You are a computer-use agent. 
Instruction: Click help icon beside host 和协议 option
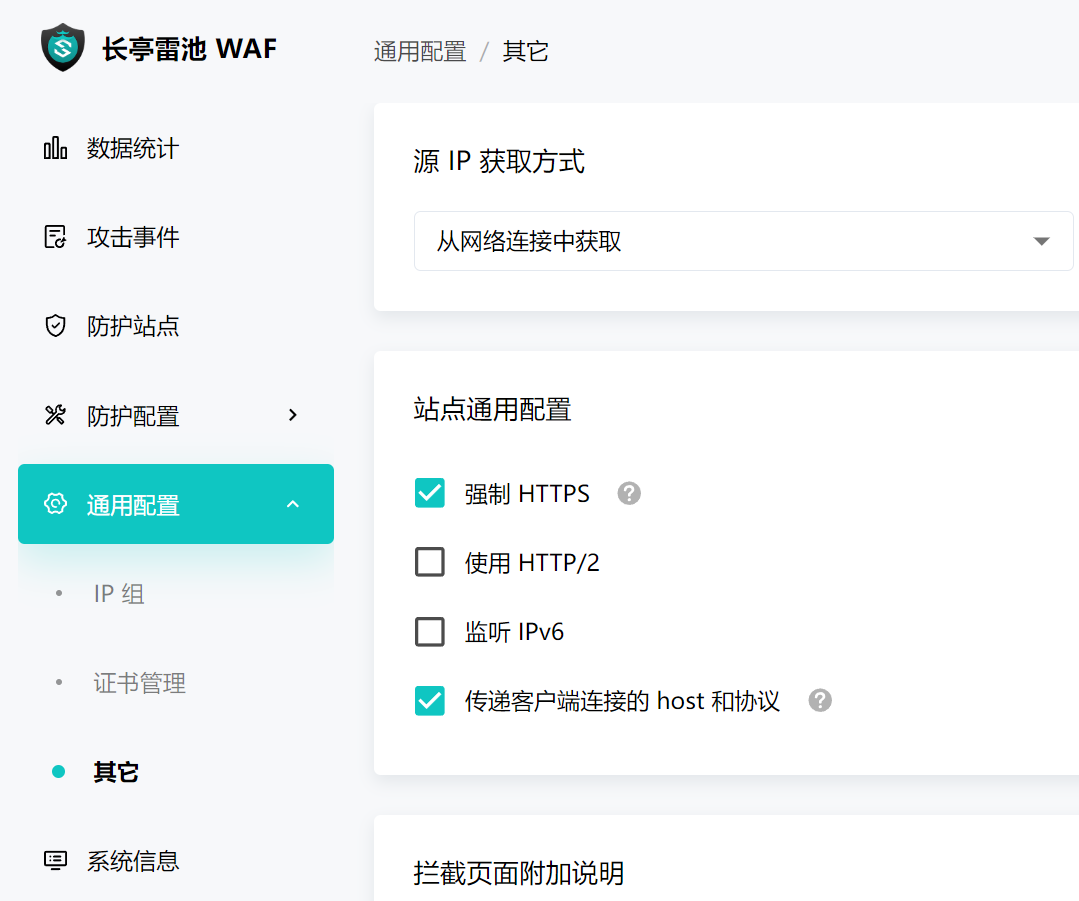[x=820, y=701]
